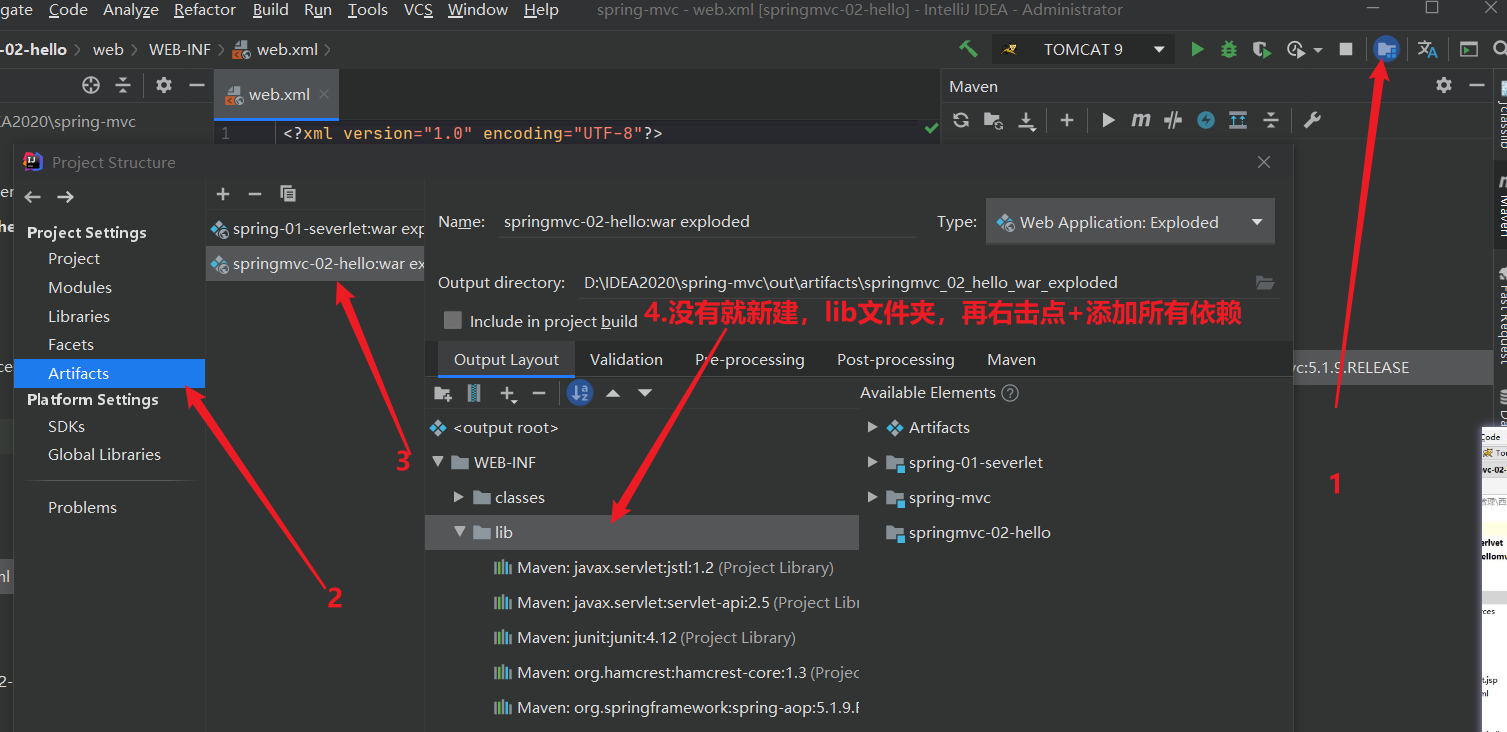1507x732 pixels.
Task: Collapse the lib folder node
Action: [459, 532]
